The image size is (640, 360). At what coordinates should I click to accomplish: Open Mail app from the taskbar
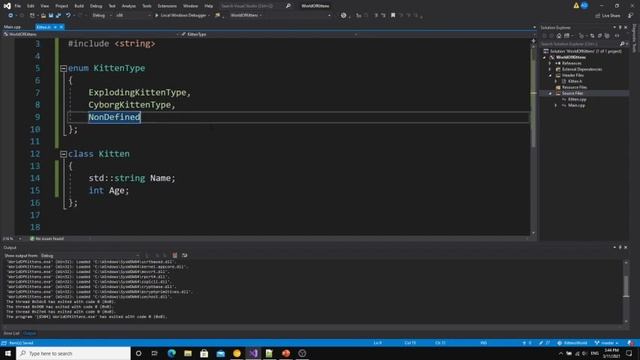point(220,353)
